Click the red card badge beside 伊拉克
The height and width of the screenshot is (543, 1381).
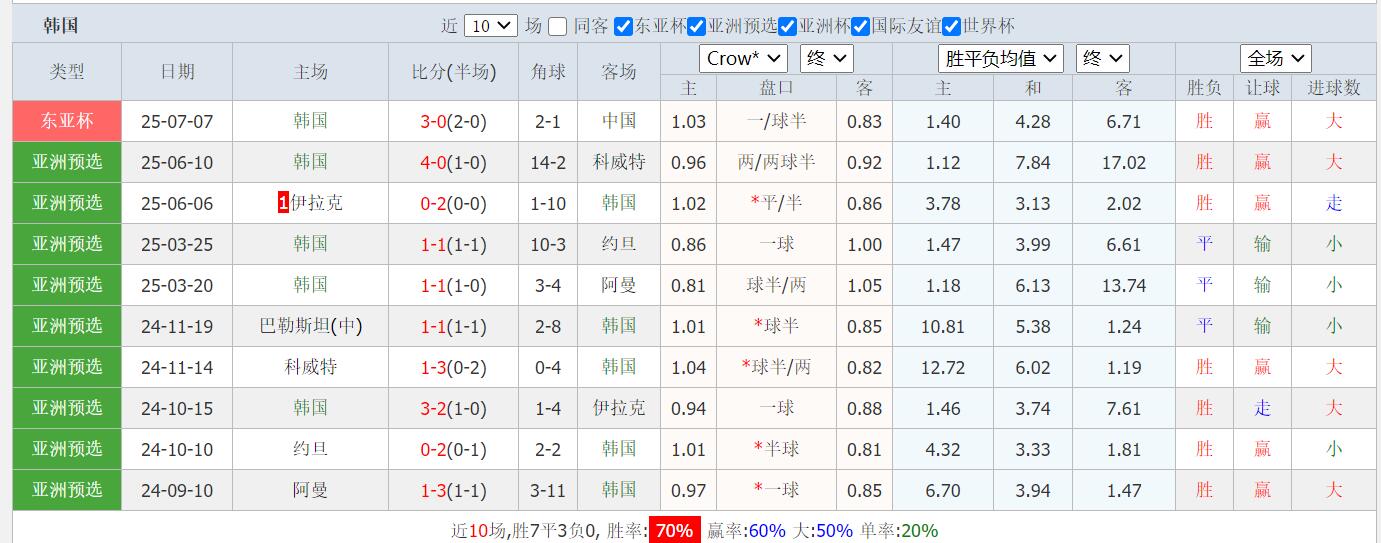(x=283, y=203)
